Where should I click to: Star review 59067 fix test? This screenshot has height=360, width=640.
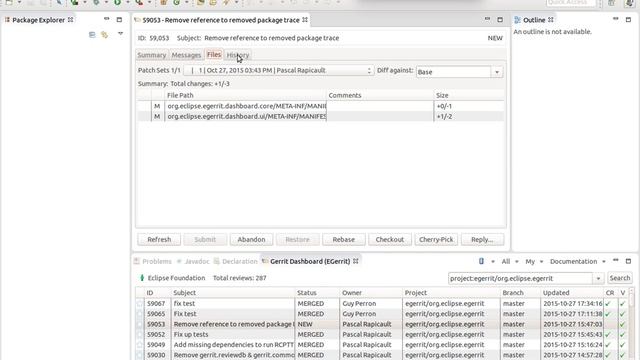tap(140, 304)
